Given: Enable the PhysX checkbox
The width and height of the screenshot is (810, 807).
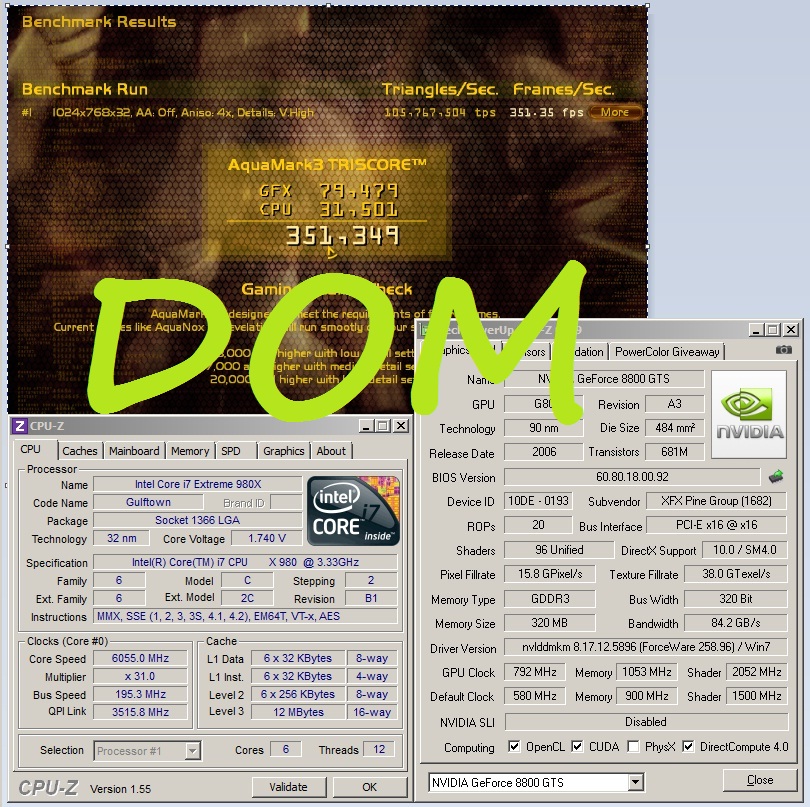Looking at the screenshot, I should pyautogui.click(x=633, y=747).
